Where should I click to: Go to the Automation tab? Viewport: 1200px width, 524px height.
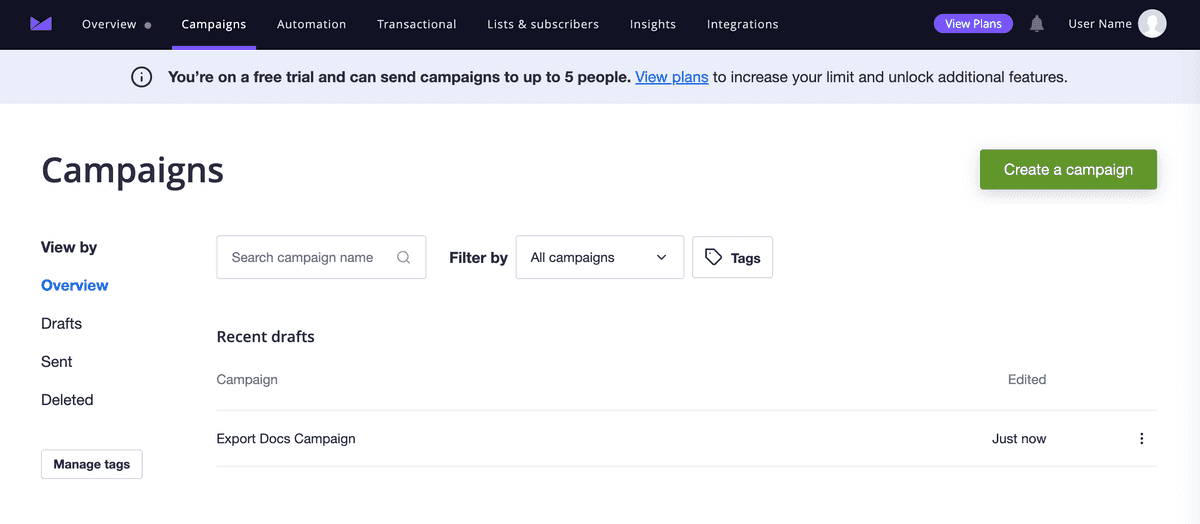coord(312,24)
